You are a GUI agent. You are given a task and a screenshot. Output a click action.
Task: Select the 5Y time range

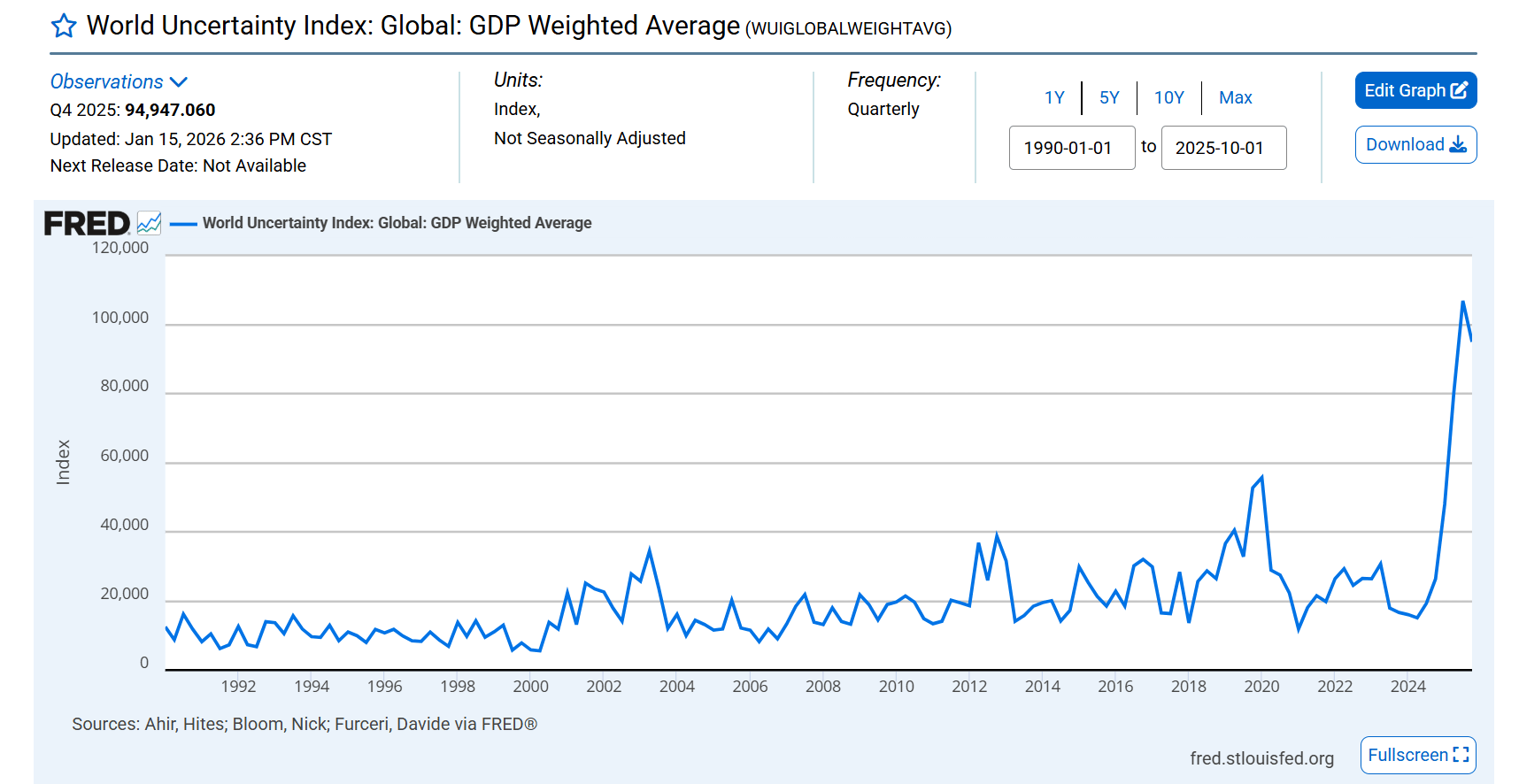click(x=1109, y=97)
